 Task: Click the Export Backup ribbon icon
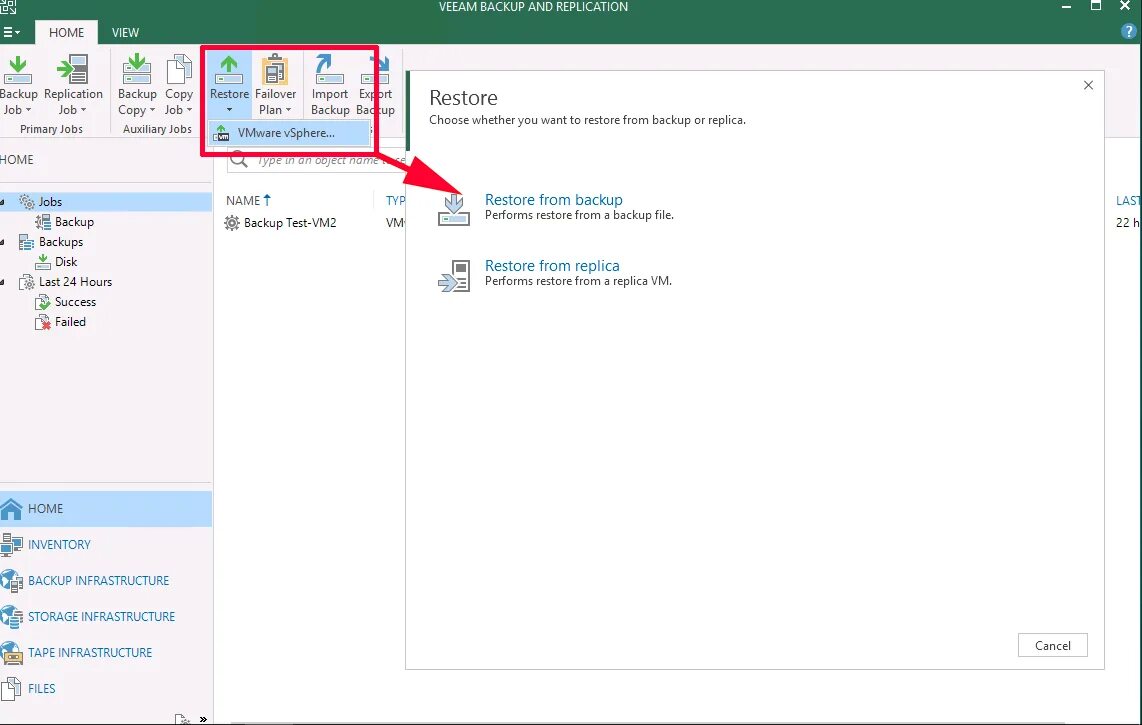tap(376, 70)
